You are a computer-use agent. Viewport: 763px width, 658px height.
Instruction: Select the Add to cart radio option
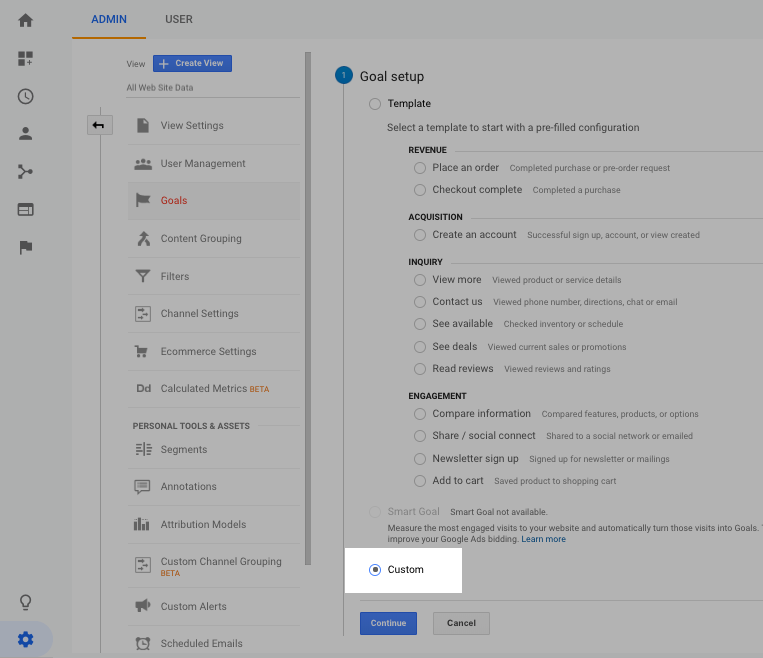[419, 481]
